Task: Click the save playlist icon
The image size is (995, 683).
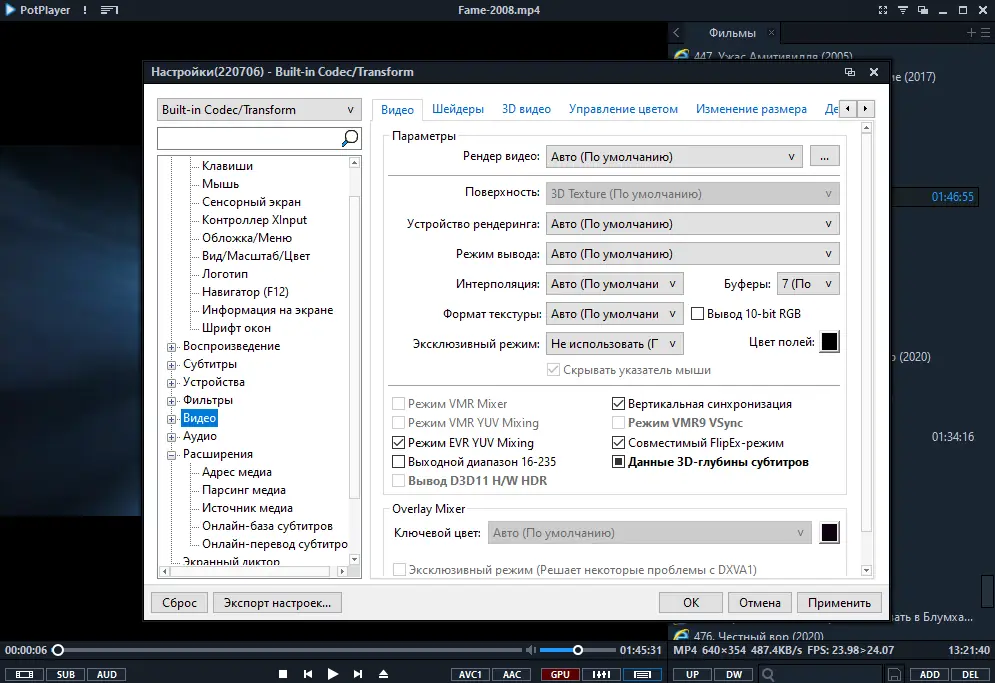Action: point(894,675)
